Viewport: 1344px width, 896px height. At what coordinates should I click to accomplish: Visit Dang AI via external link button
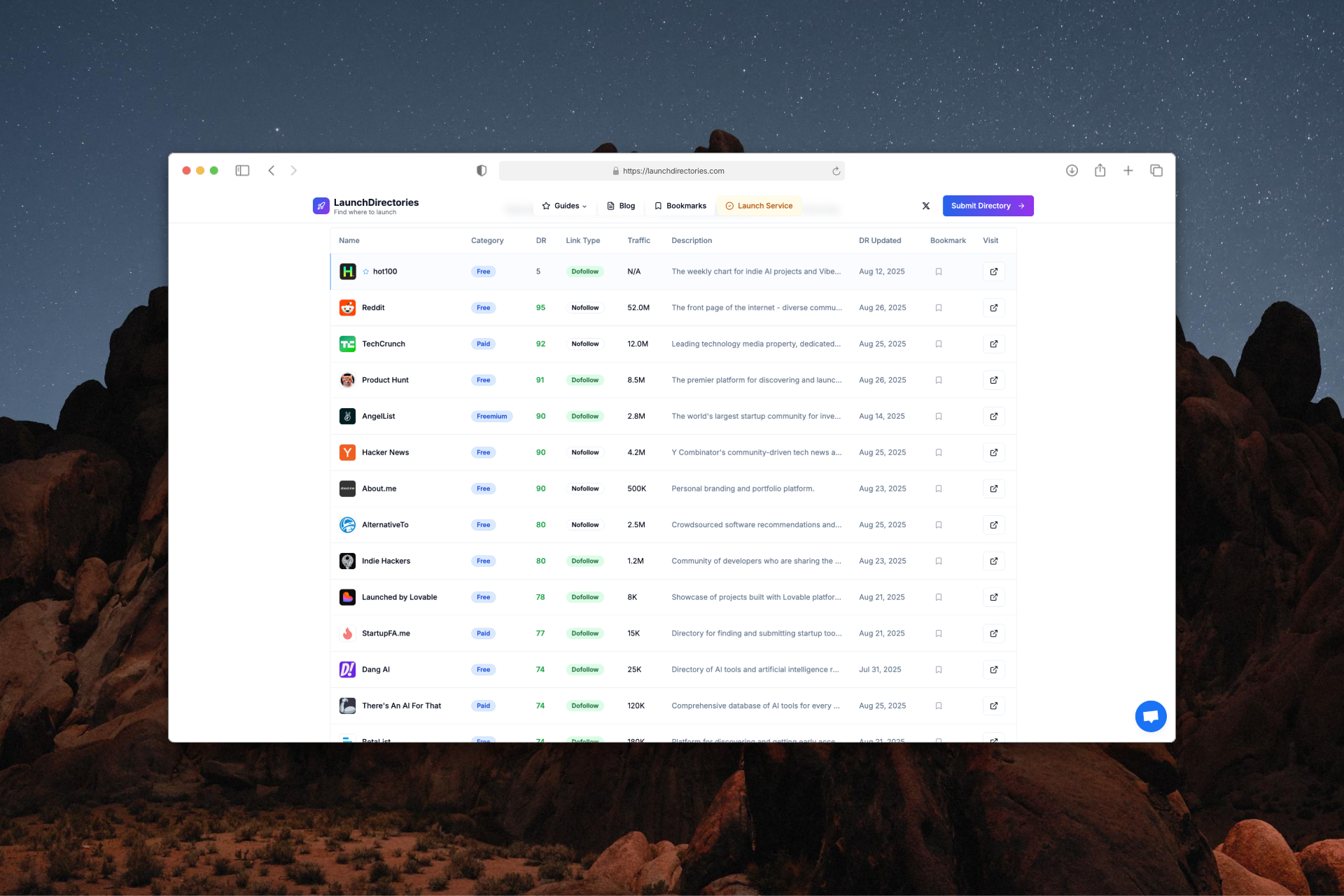993,669
